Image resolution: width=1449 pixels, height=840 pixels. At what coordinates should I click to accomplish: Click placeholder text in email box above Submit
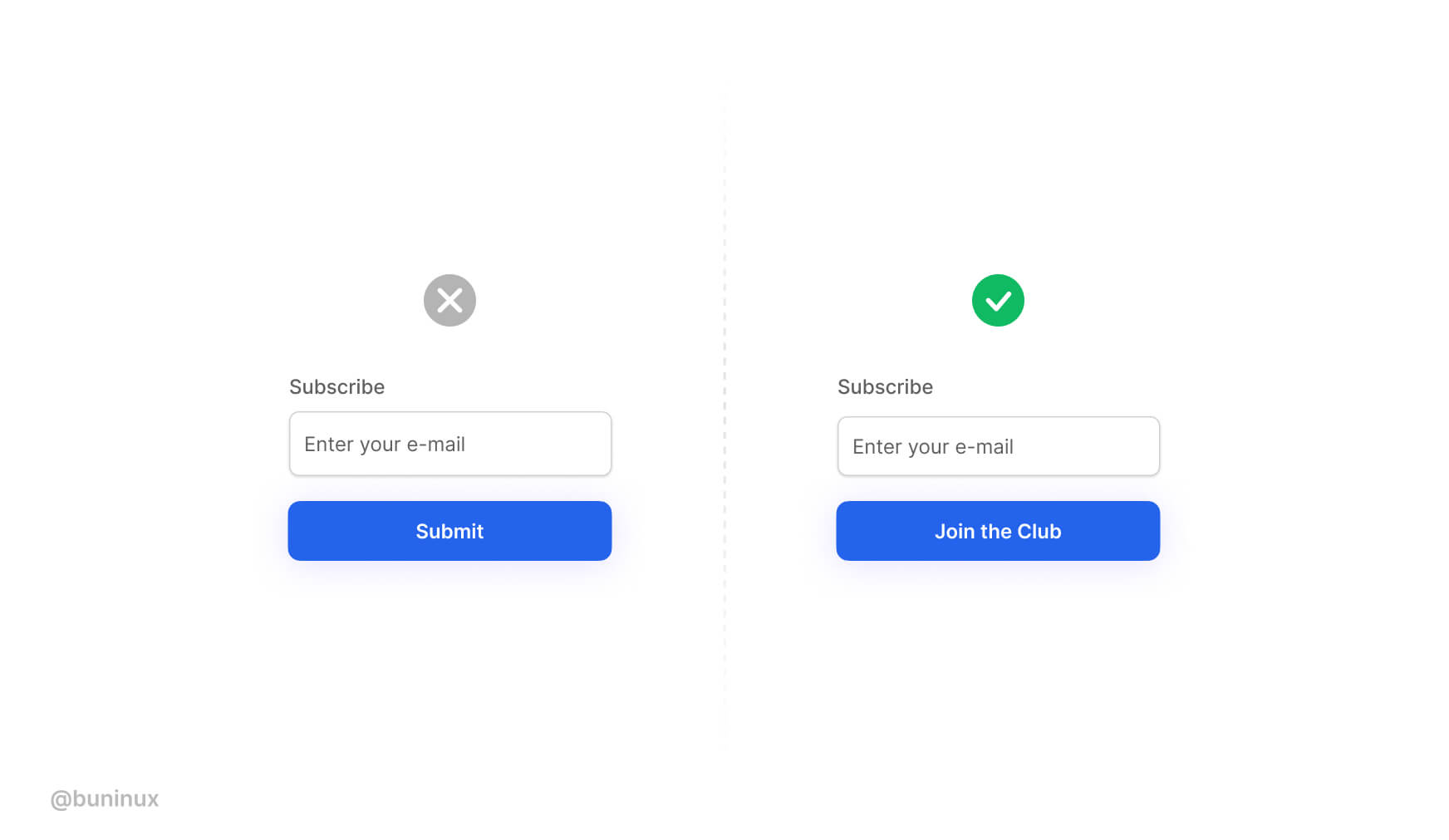click(385, 445)
